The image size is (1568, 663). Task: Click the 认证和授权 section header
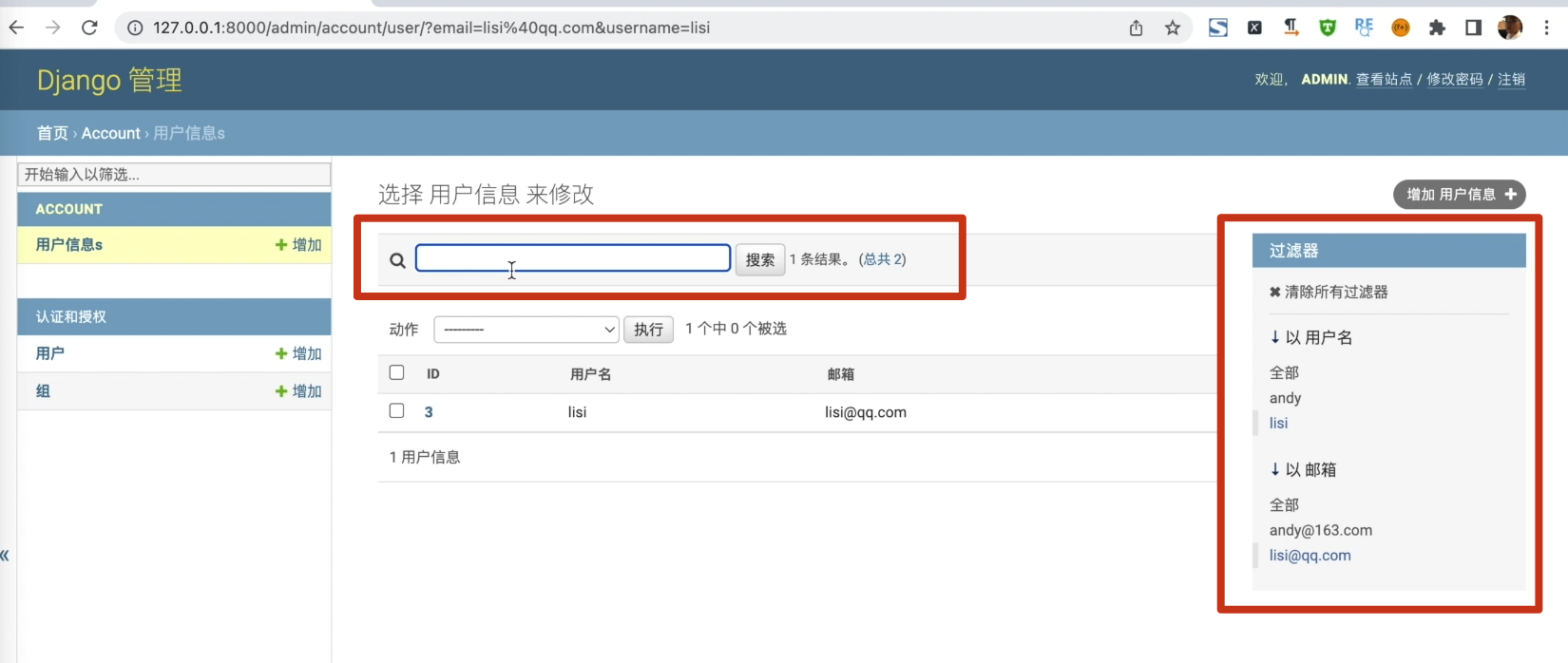coord(71,316)
